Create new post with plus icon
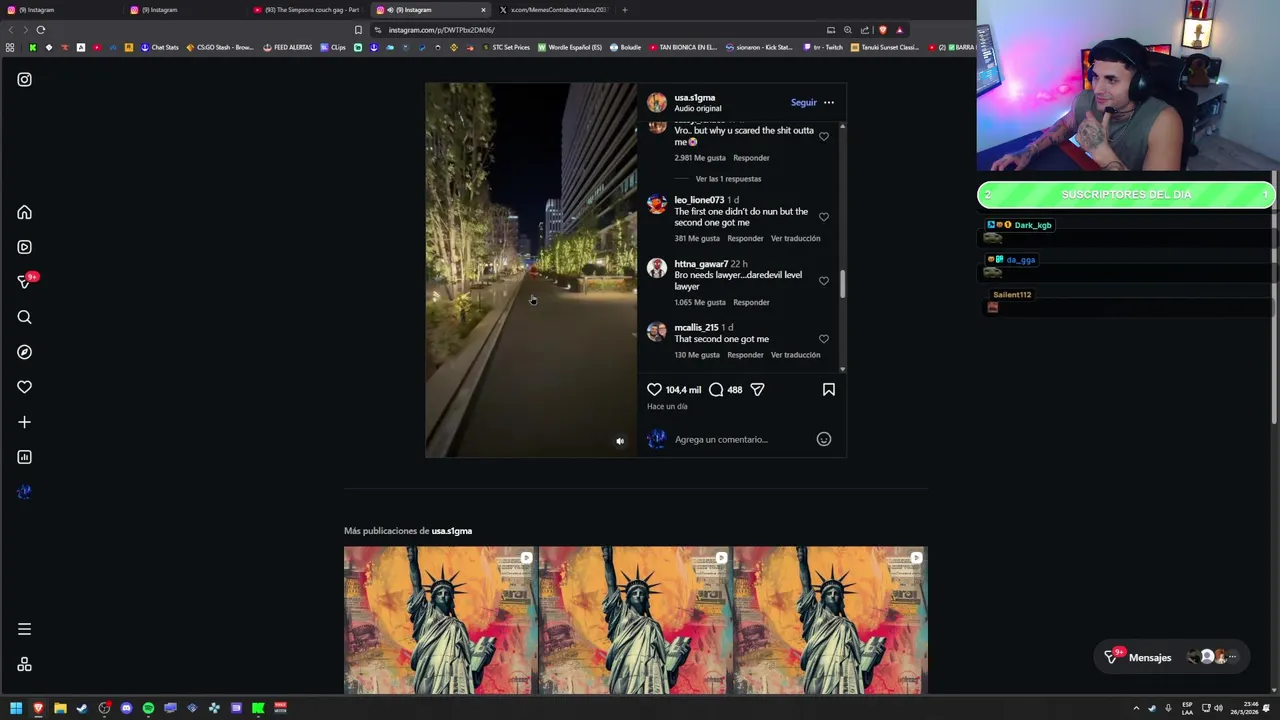This screenshot has width=1280, height=720. tap(24, 422)
